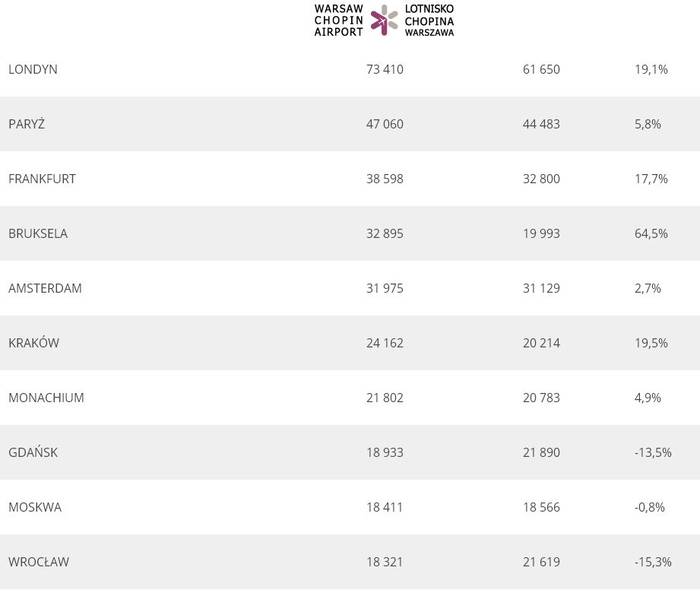Select the -13,5% change for Gdańsk

pos(650,452)
